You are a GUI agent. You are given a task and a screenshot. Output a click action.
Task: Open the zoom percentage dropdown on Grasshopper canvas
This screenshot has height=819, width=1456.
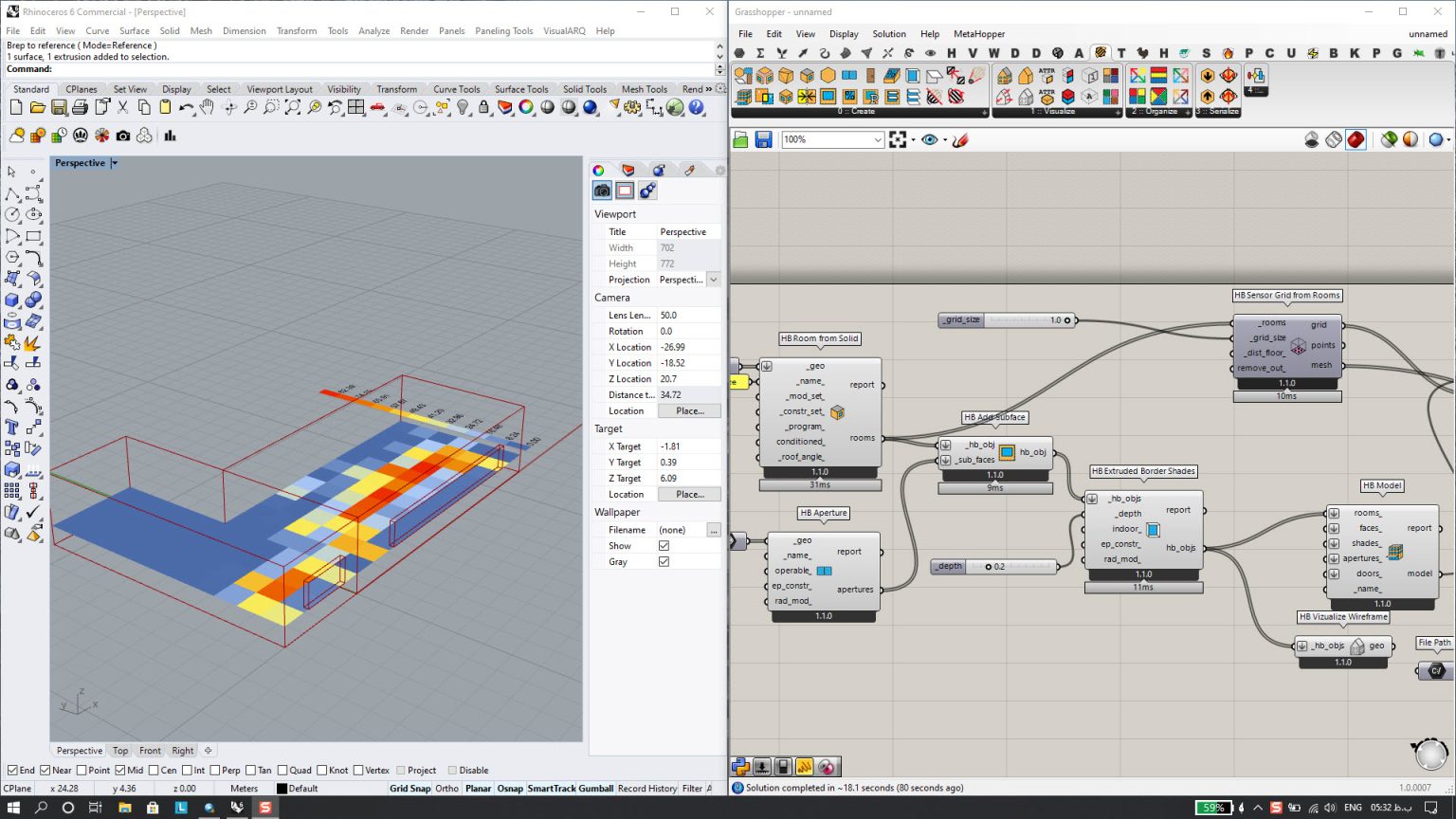pos(877,139)
